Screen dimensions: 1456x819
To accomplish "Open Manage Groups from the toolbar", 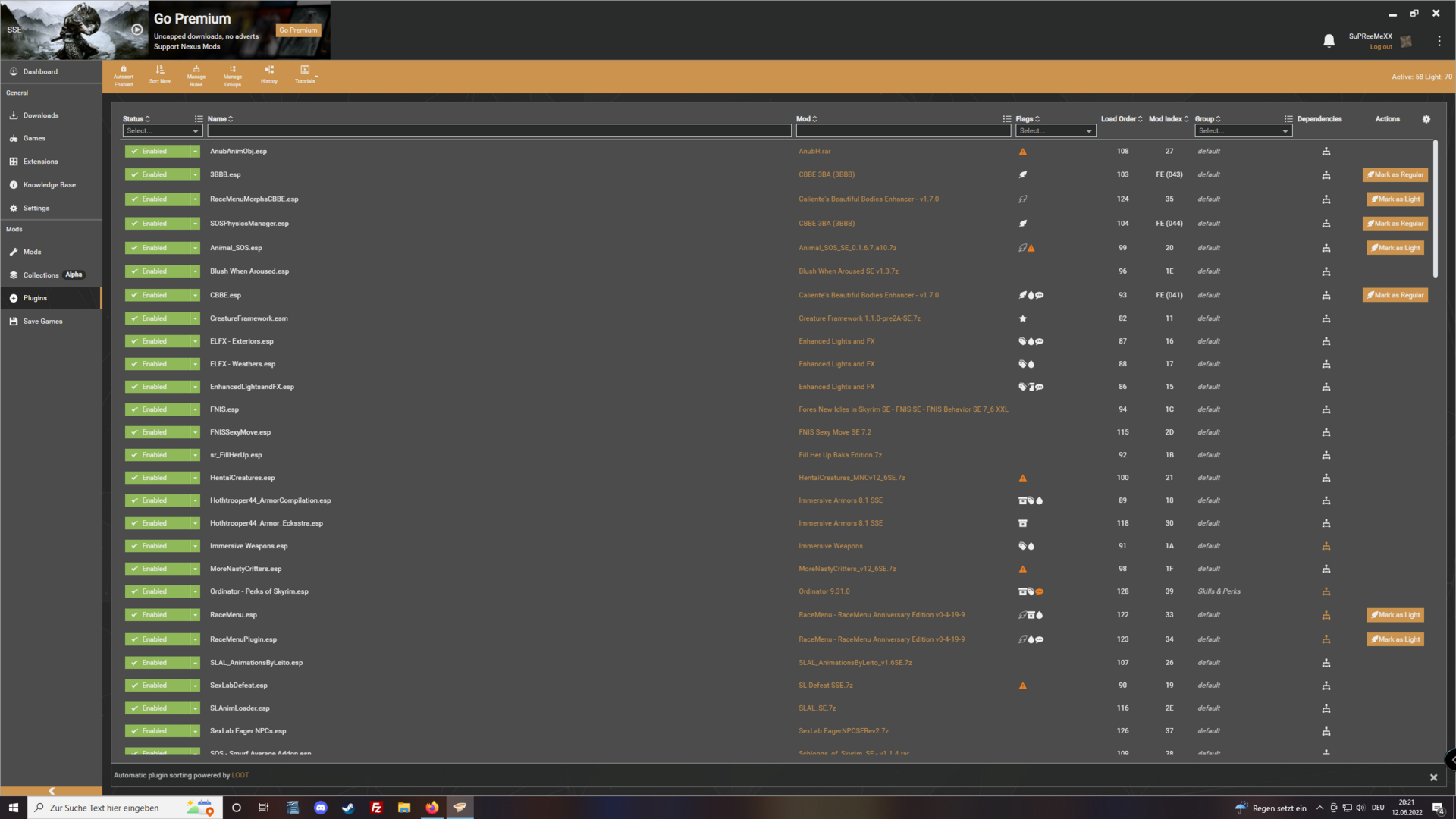I will pyautogui.click(x=233, y=76).
